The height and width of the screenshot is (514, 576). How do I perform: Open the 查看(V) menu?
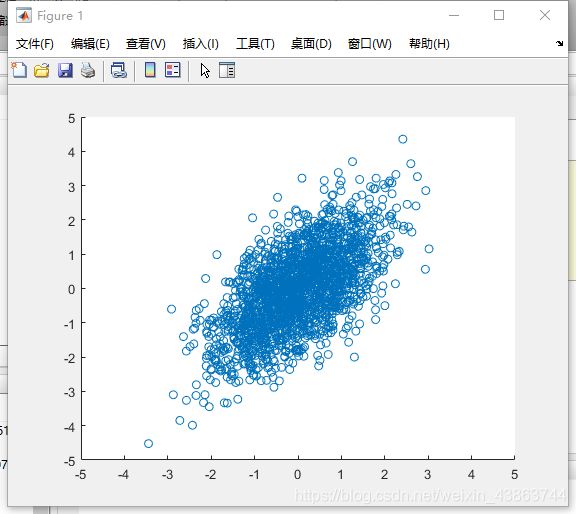coord(146,44)
